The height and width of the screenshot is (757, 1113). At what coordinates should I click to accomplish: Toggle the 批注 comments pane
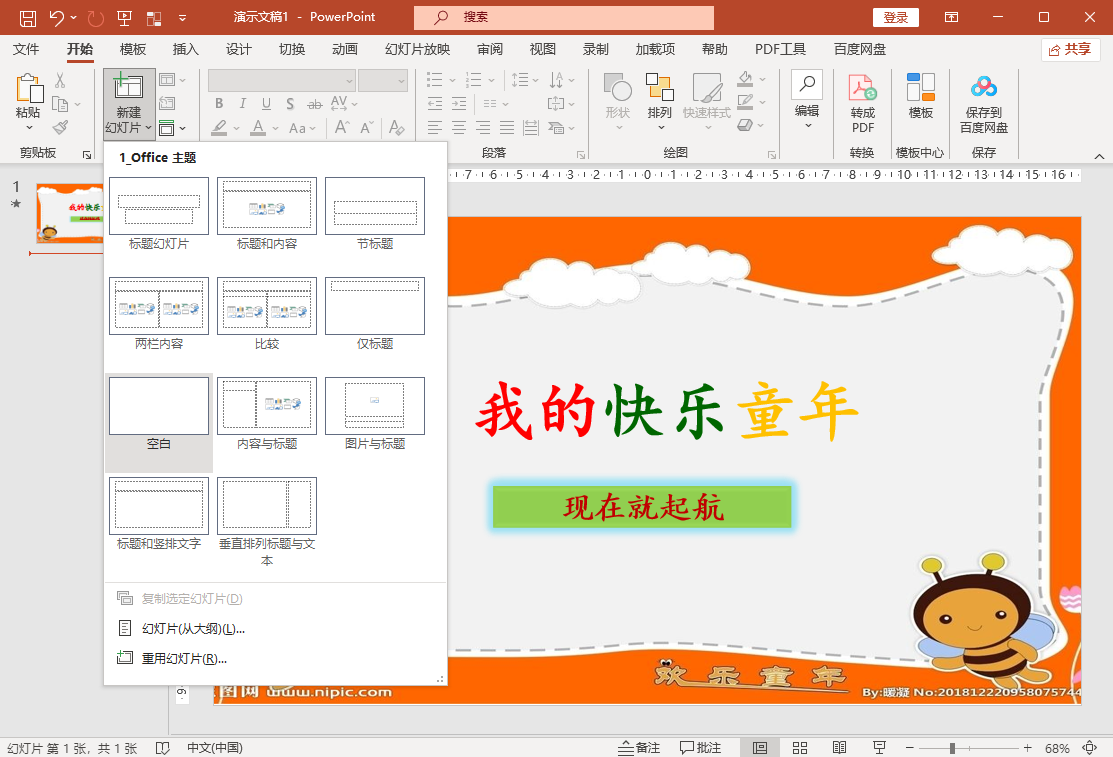(x=701, y=748)
